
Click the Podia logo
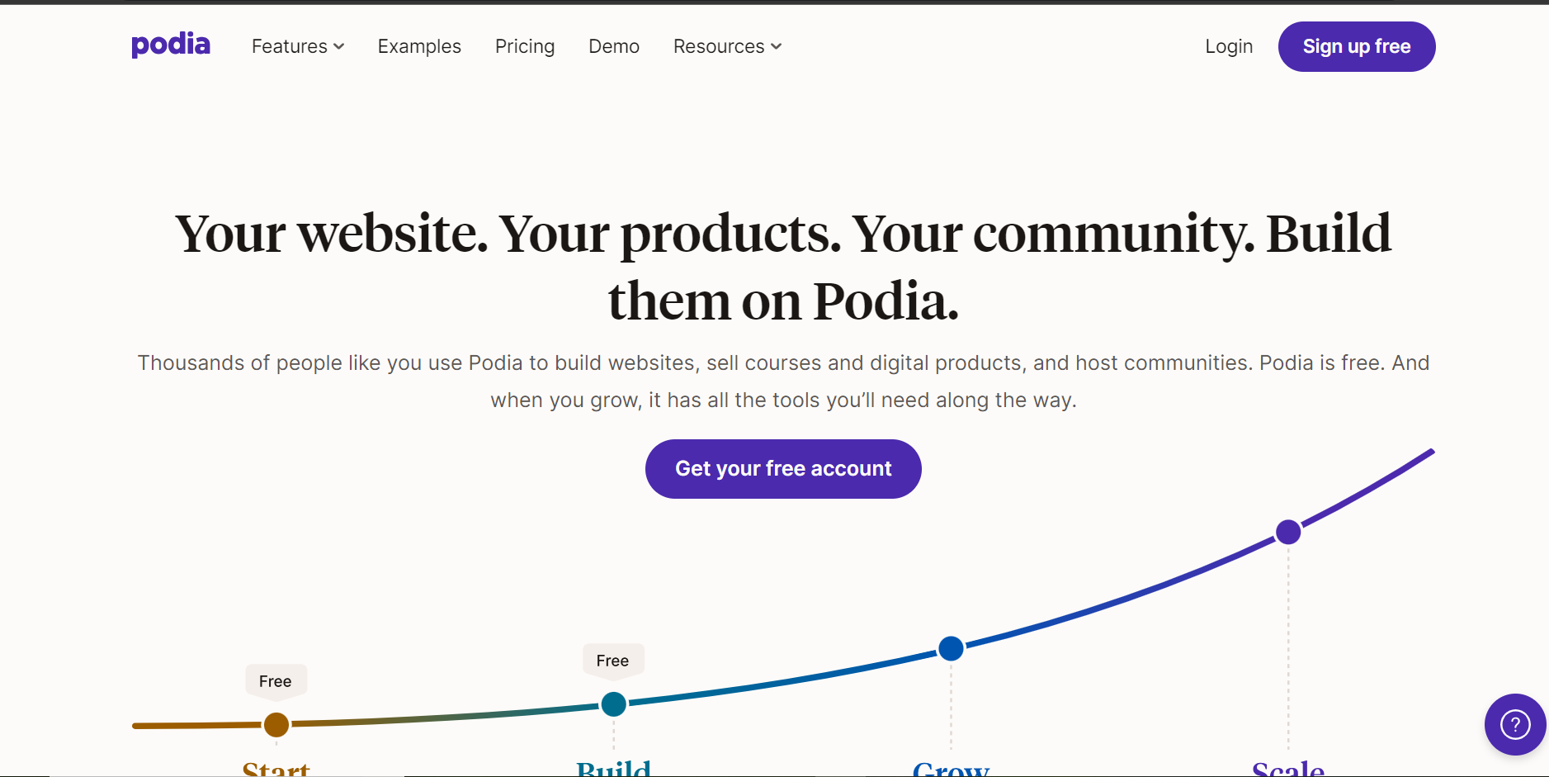(x=171, y=45)
